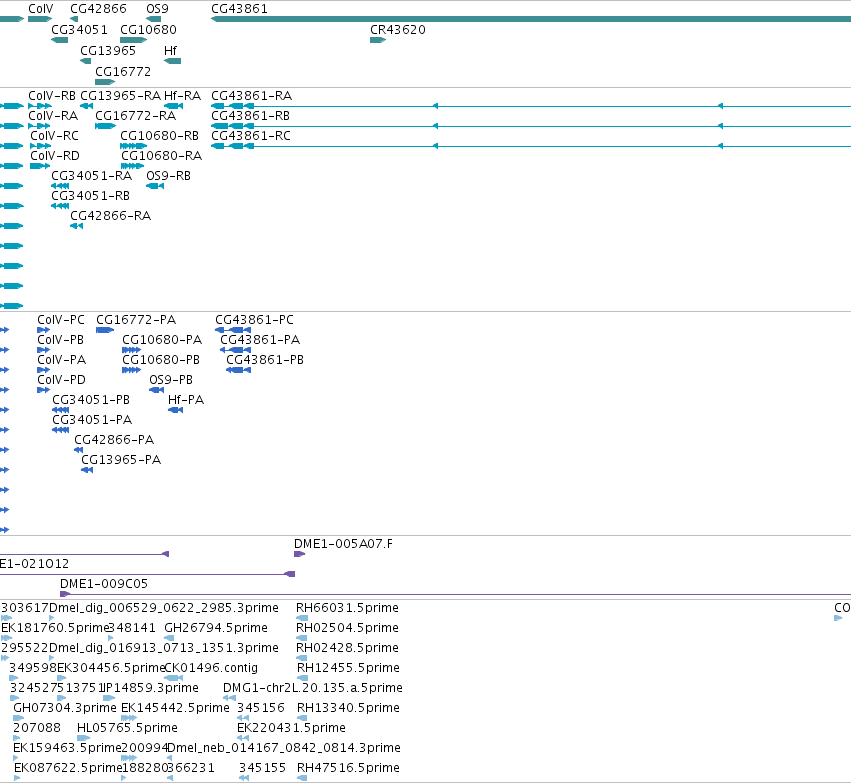Select the DME1-005A07.F feature

click(299, 554)
